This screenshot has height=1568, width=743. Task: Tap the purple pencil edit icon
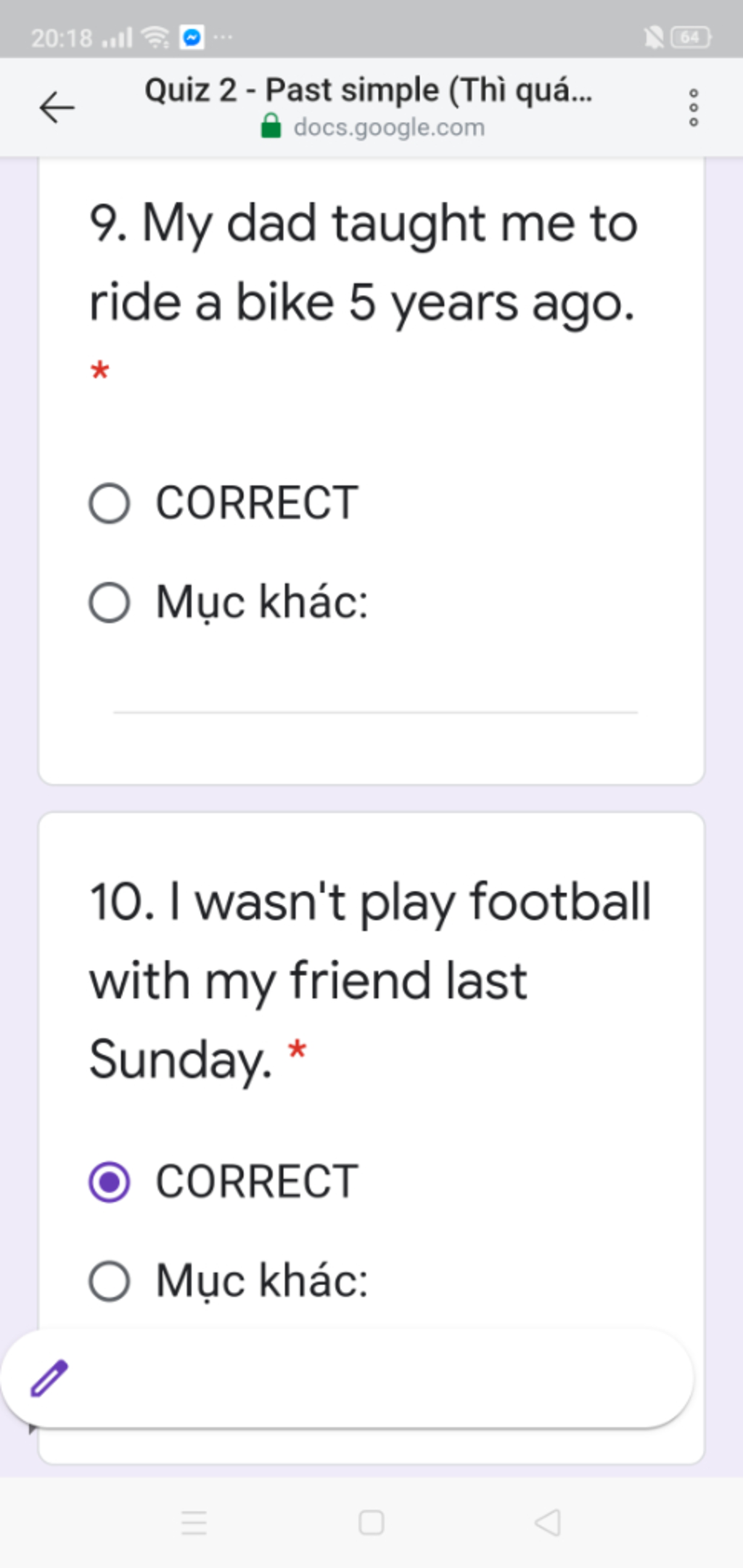point(49,1378)
